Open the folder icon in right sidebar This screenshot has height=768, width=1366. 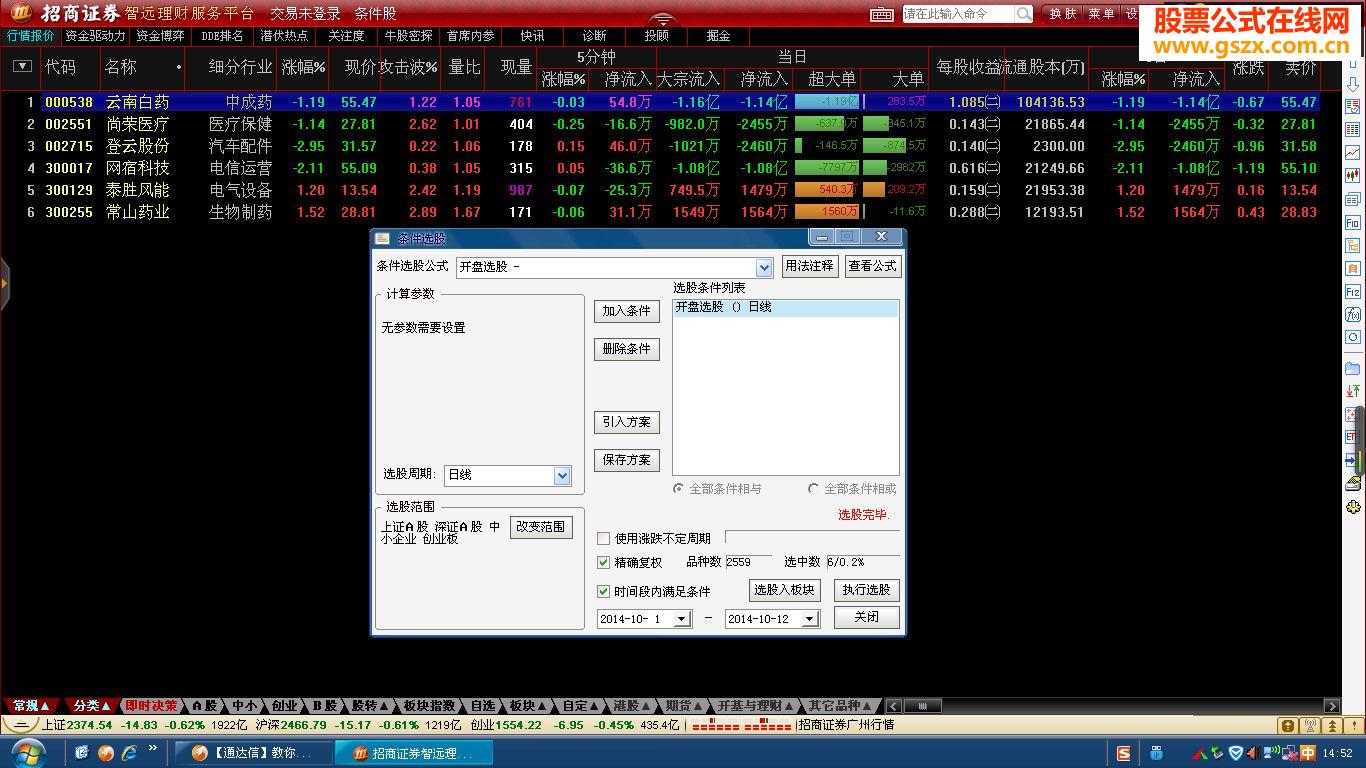tap(1352, 368)
